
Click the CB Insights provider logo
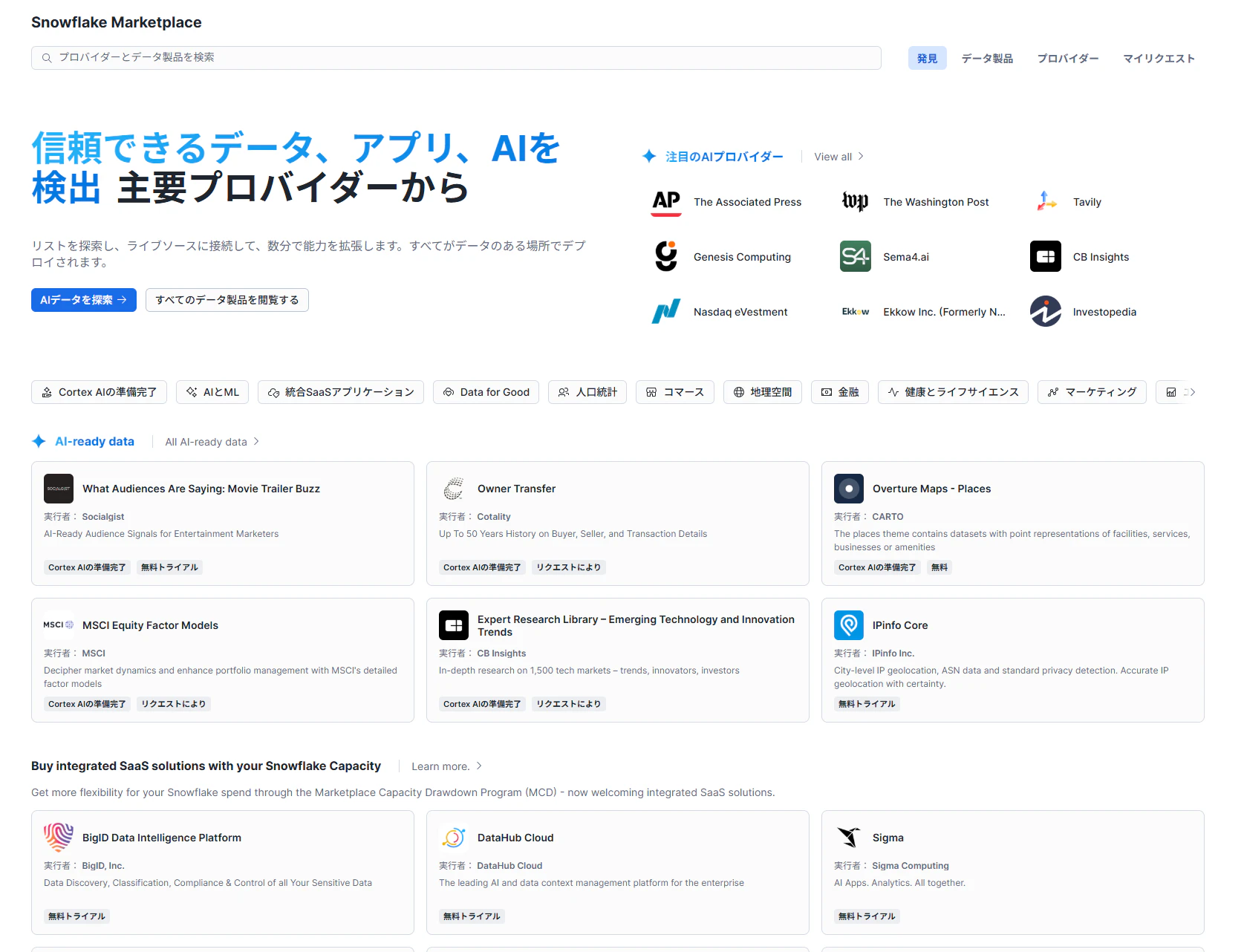click(x=1046, y=257)
